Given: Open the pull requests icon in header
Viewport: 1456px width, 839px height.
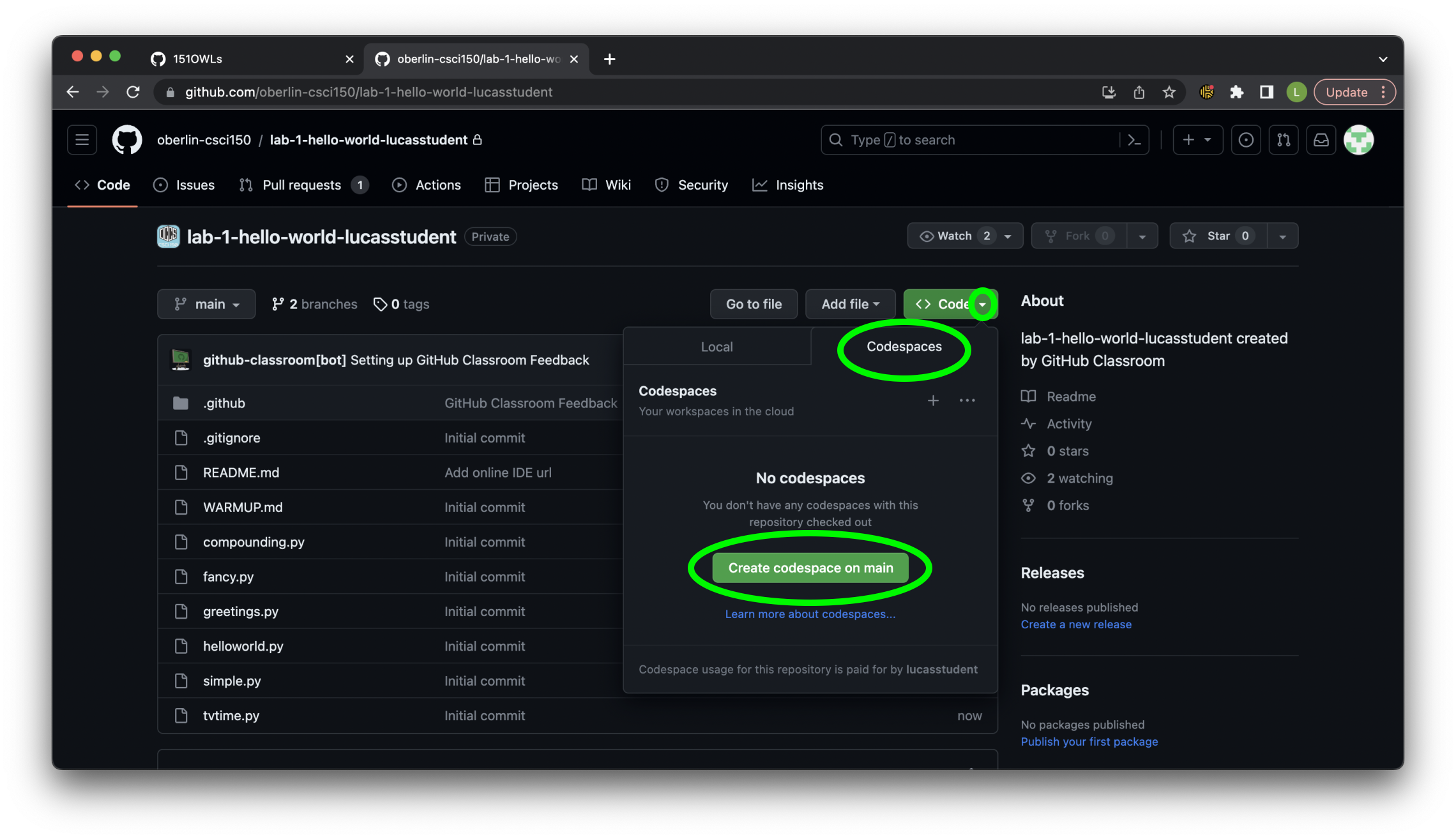Looking at the screenshot, I should 1284,140.
